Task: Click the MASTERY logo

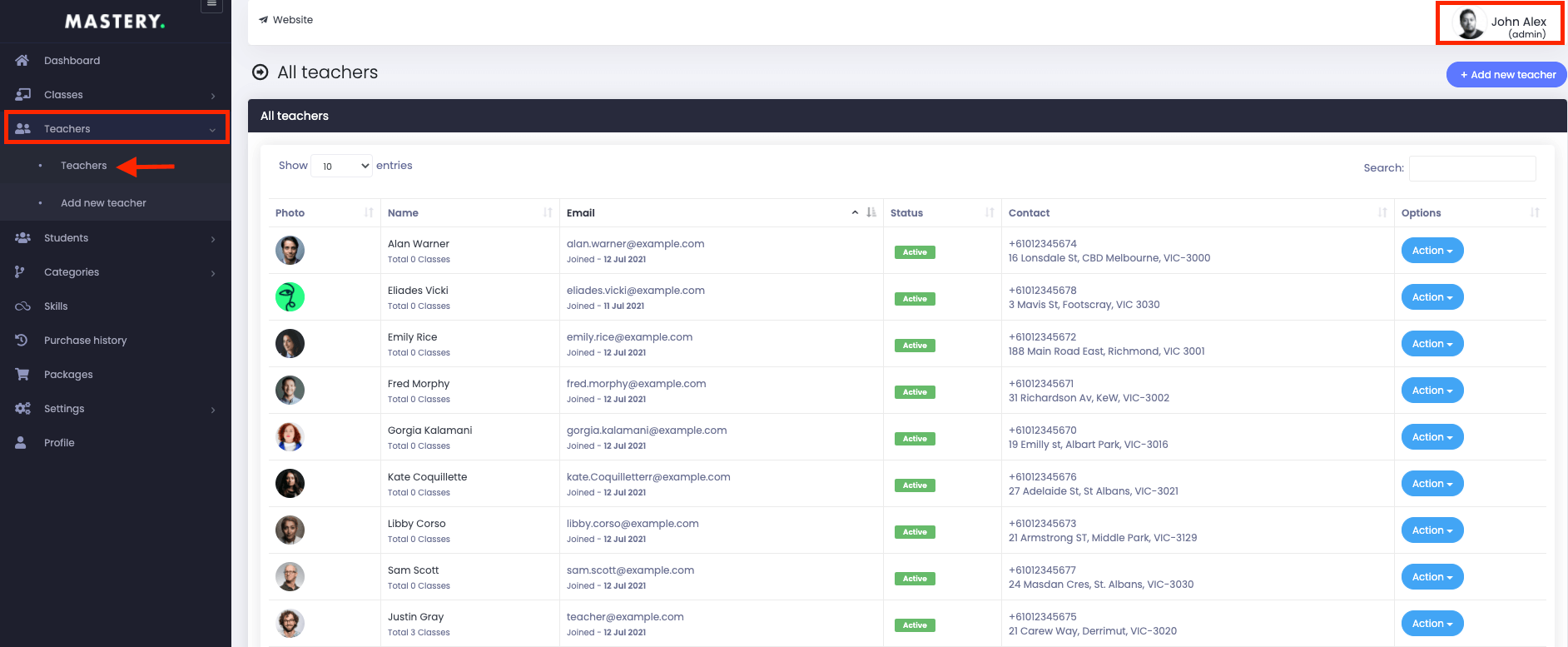Action: pyautogui.click(x=115, y=22)
